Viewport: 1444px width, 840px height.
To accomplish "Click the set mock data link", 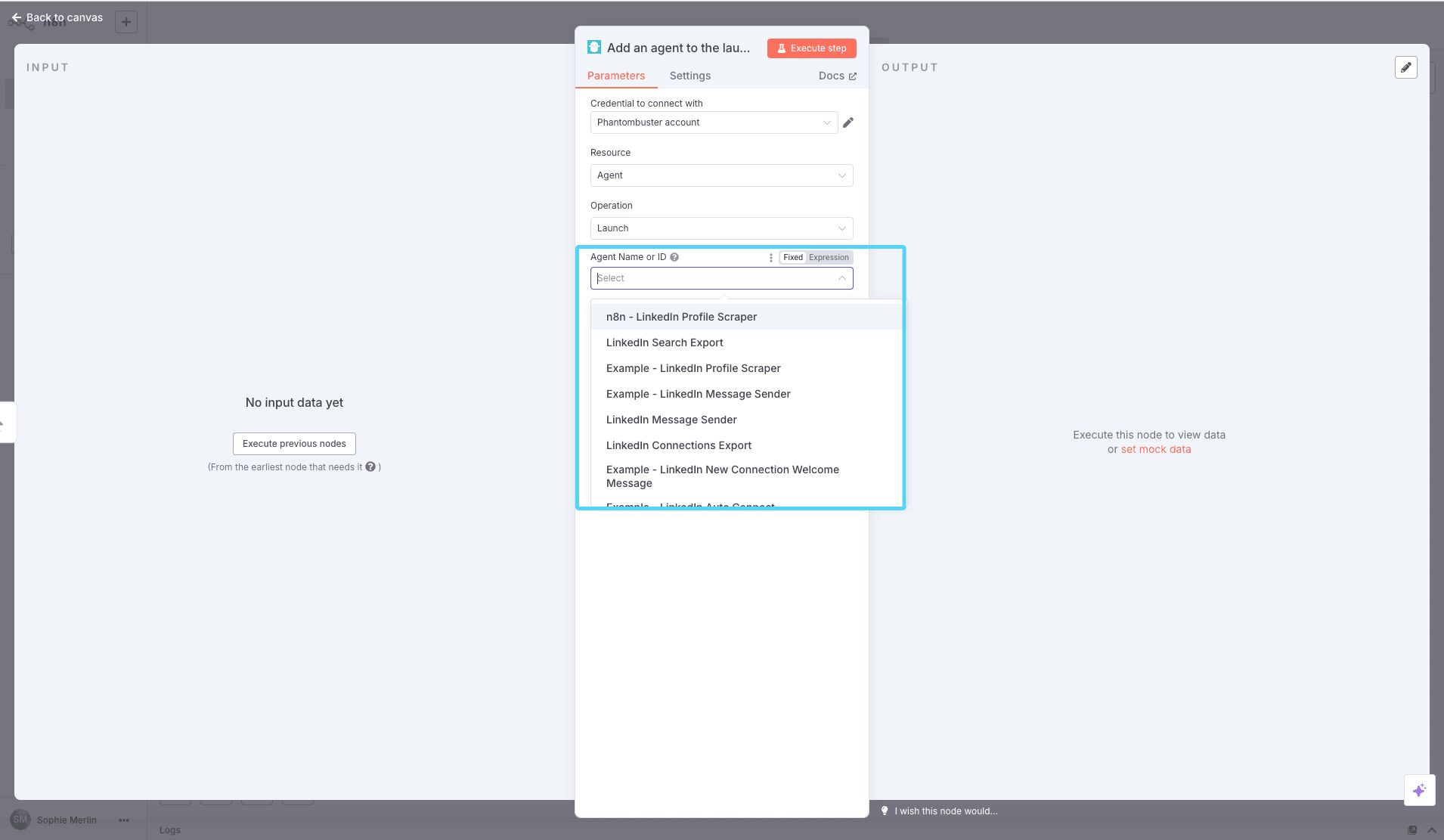I will coord(1156,449).
